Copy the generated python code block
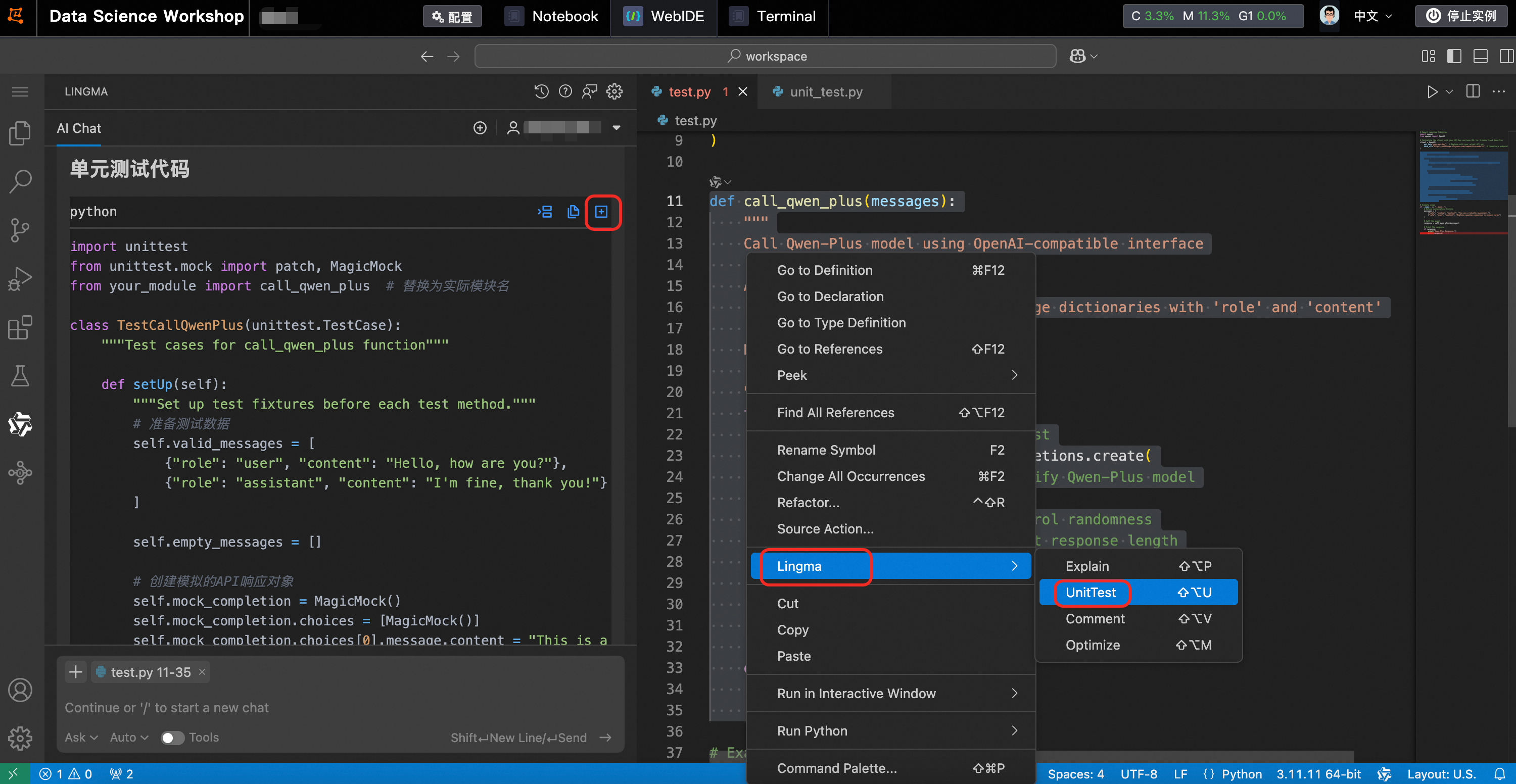This screenshot has height=784, width=1516. click(x=573, y=212)
